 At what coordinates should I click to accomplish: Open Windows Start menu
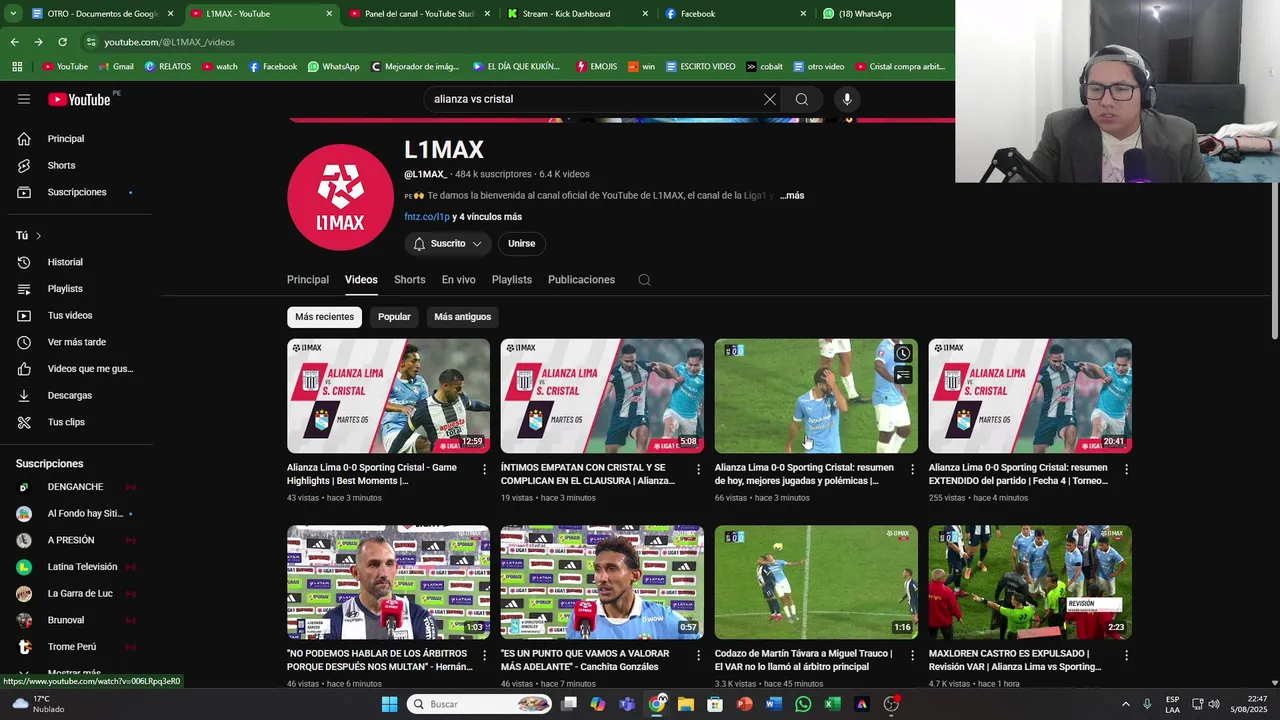(389, 704)
